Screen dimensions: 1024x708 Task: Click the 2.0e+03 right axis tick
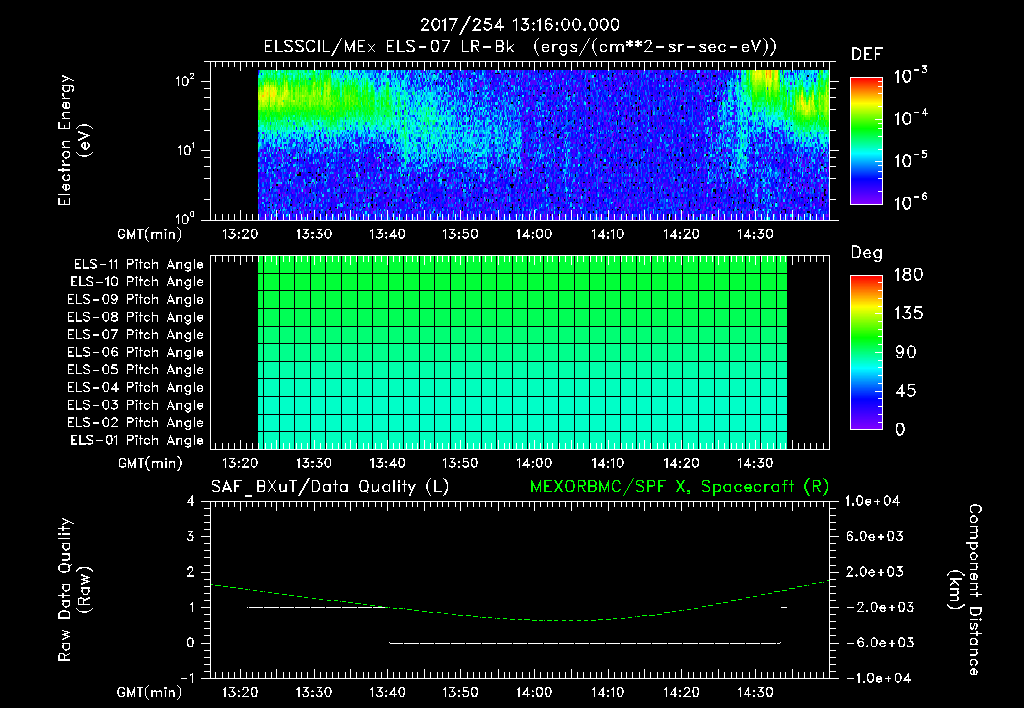point(875,572)
